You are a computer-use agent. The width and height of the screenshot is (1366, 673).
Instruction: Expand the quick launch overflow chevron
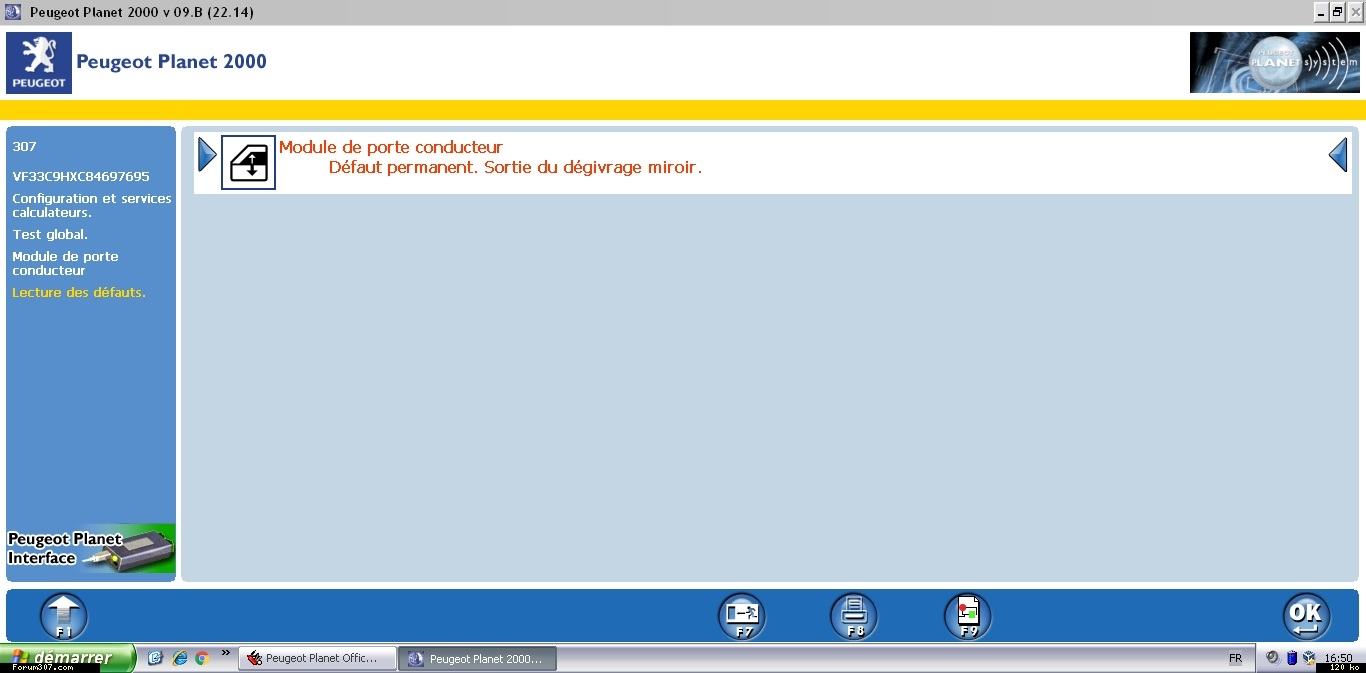[x=226, y=653]
